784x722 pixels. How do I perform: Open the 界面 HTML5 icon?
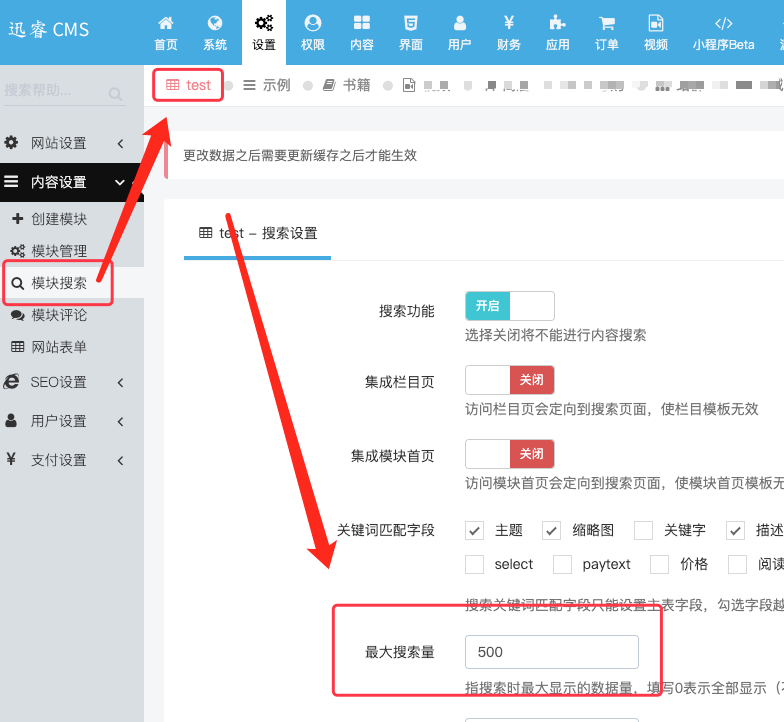[x=411, y=23]
